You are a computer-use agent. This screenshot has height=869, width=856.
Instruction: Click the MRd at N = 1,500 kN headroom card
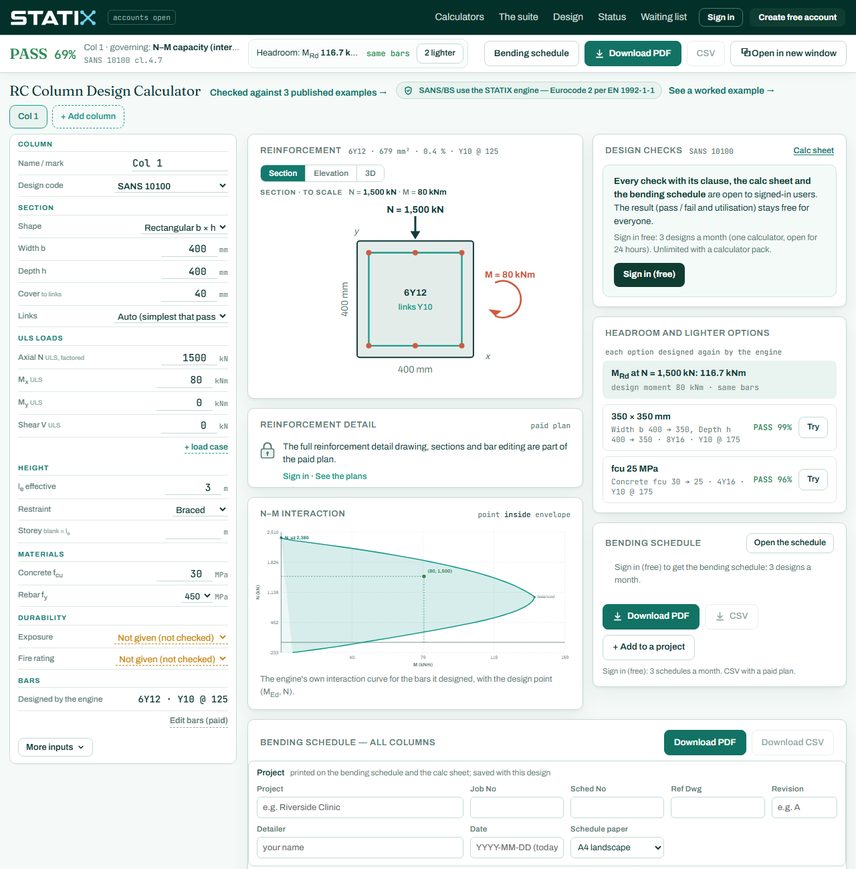tap(719, 380)
